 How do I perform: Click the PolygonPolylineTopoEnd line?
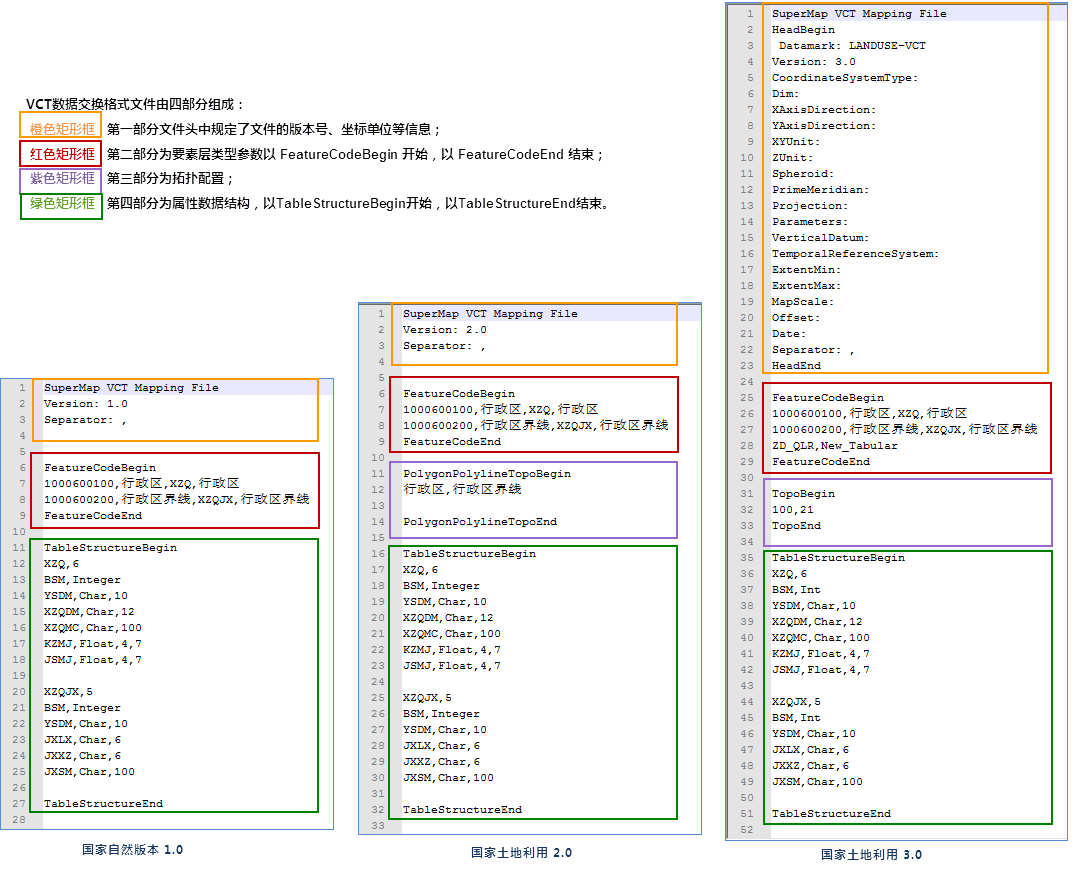point(480,522)
